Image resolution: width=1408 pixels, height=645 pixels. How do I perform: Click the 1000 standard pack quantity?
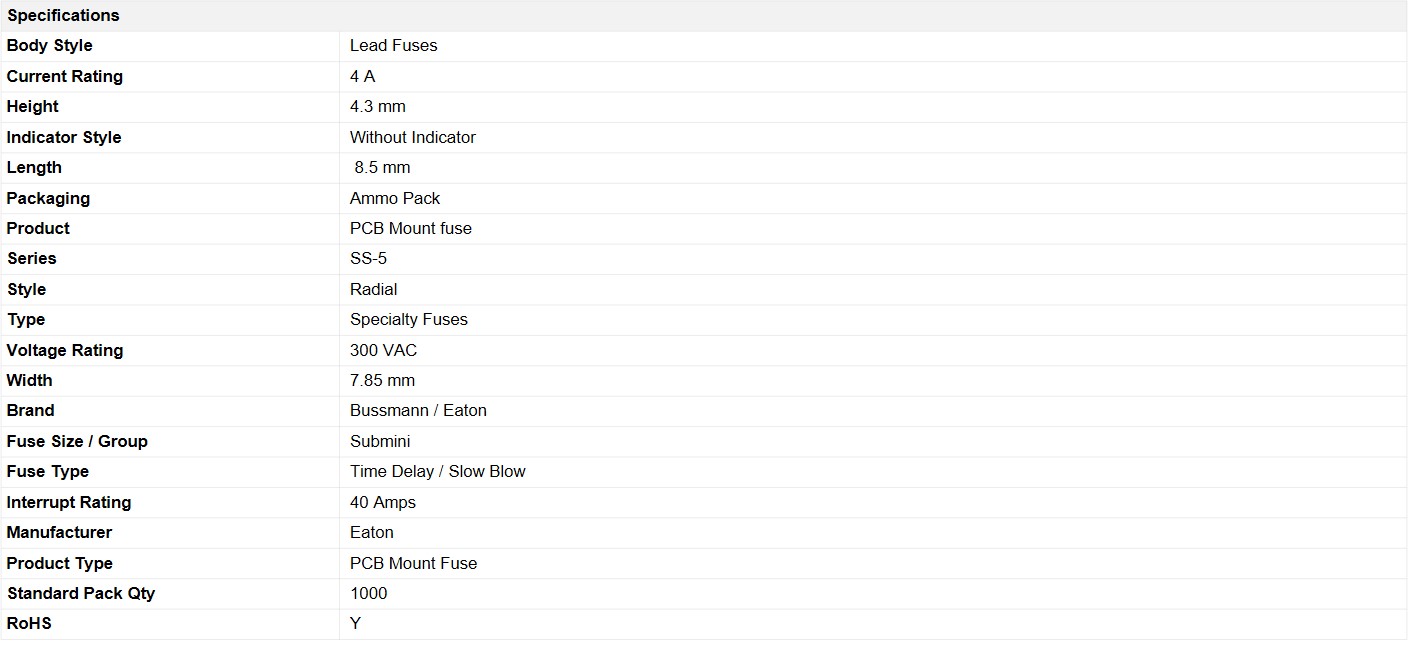[x=369, y=593]
